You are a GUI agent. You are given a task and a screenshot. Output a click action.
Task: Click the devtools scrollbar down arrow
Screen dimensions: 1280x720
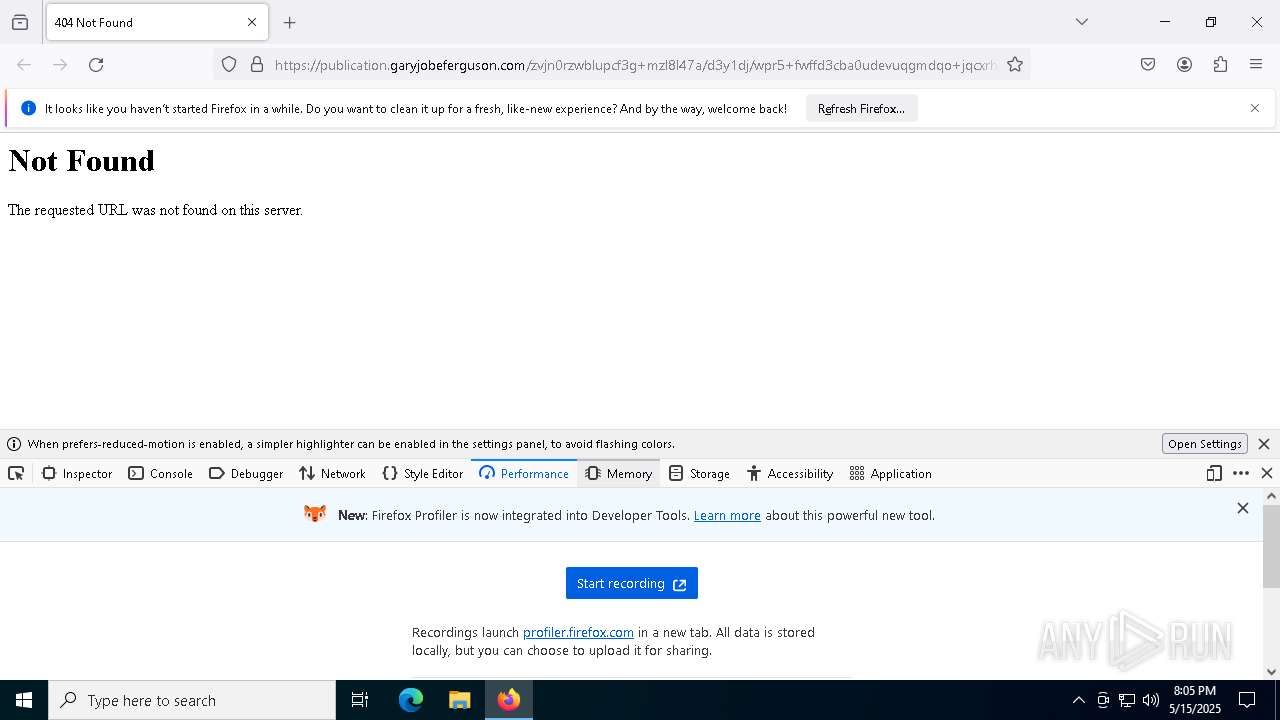point(1271,672)
